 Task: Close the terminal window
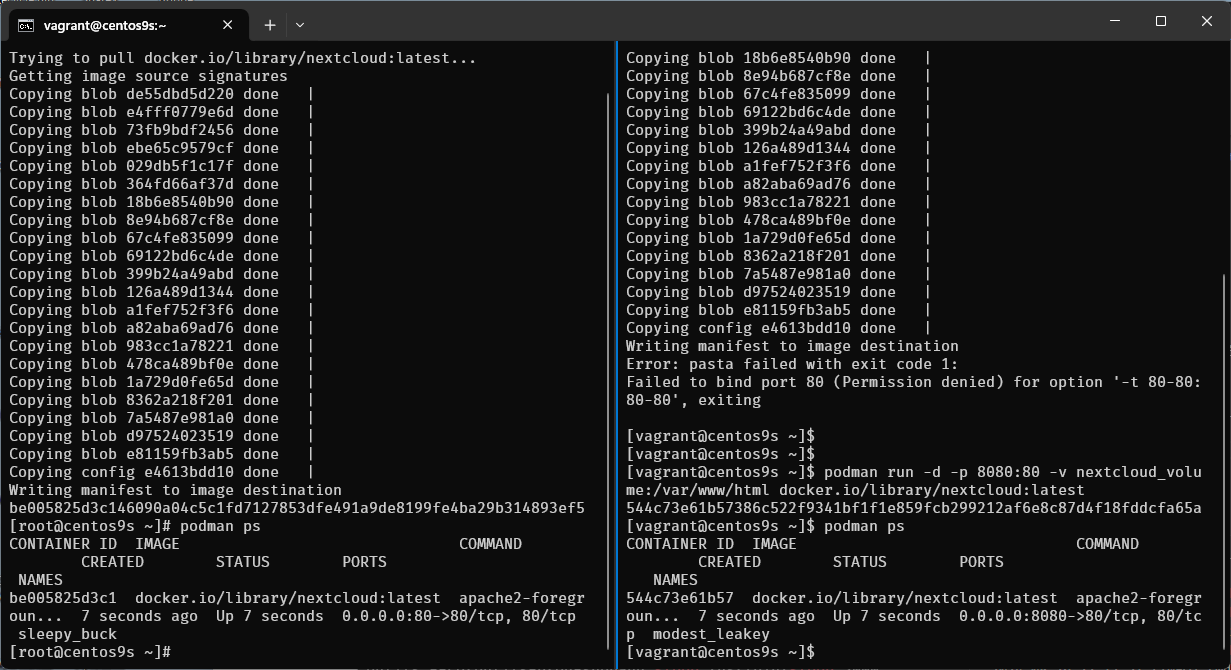click(x=1206, y=22)
